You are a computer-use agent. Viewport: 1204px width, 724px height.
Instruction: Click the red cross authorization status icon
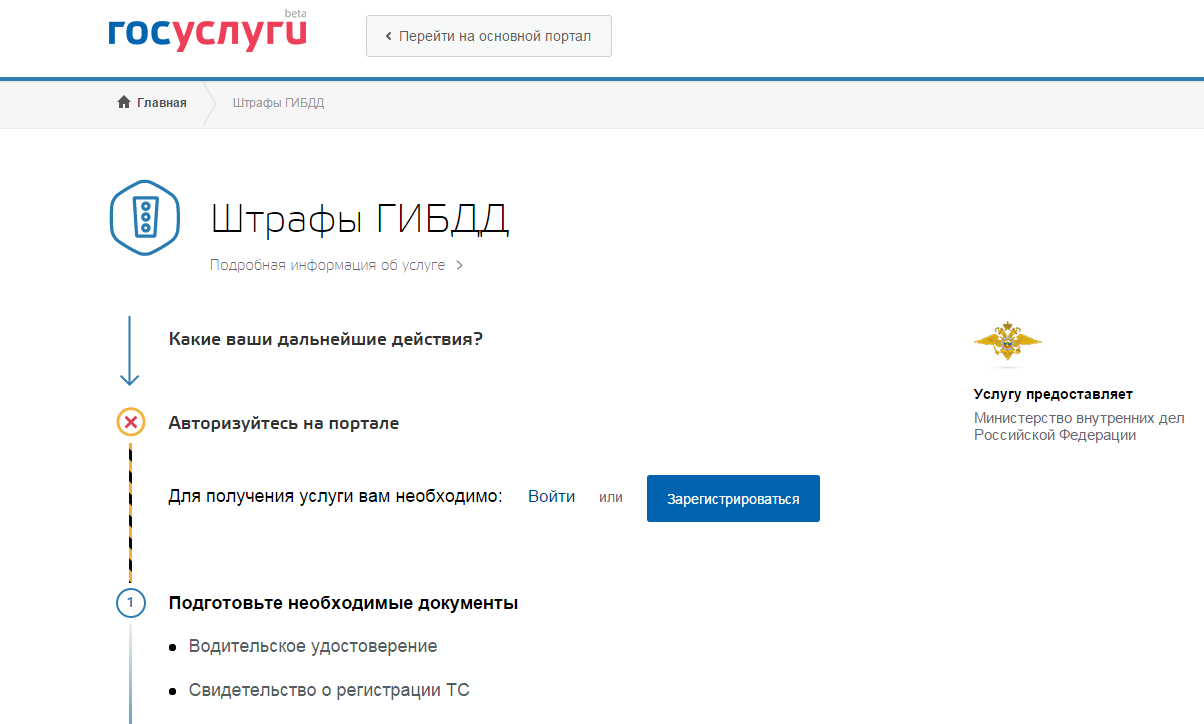(x=130, y=423)
